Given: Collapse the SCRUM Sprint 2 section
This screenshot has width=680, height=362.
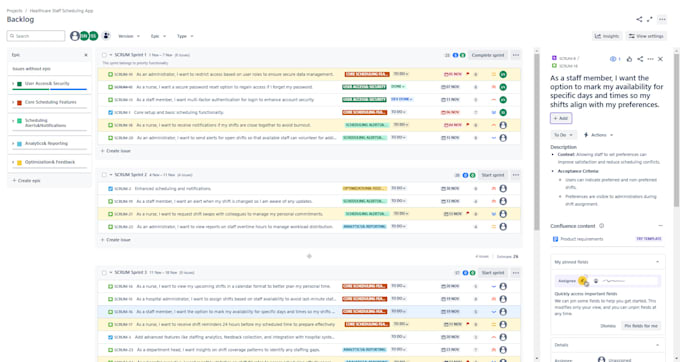Looking at the screenshot, I should pyautogui.click(x=111, y=175).
